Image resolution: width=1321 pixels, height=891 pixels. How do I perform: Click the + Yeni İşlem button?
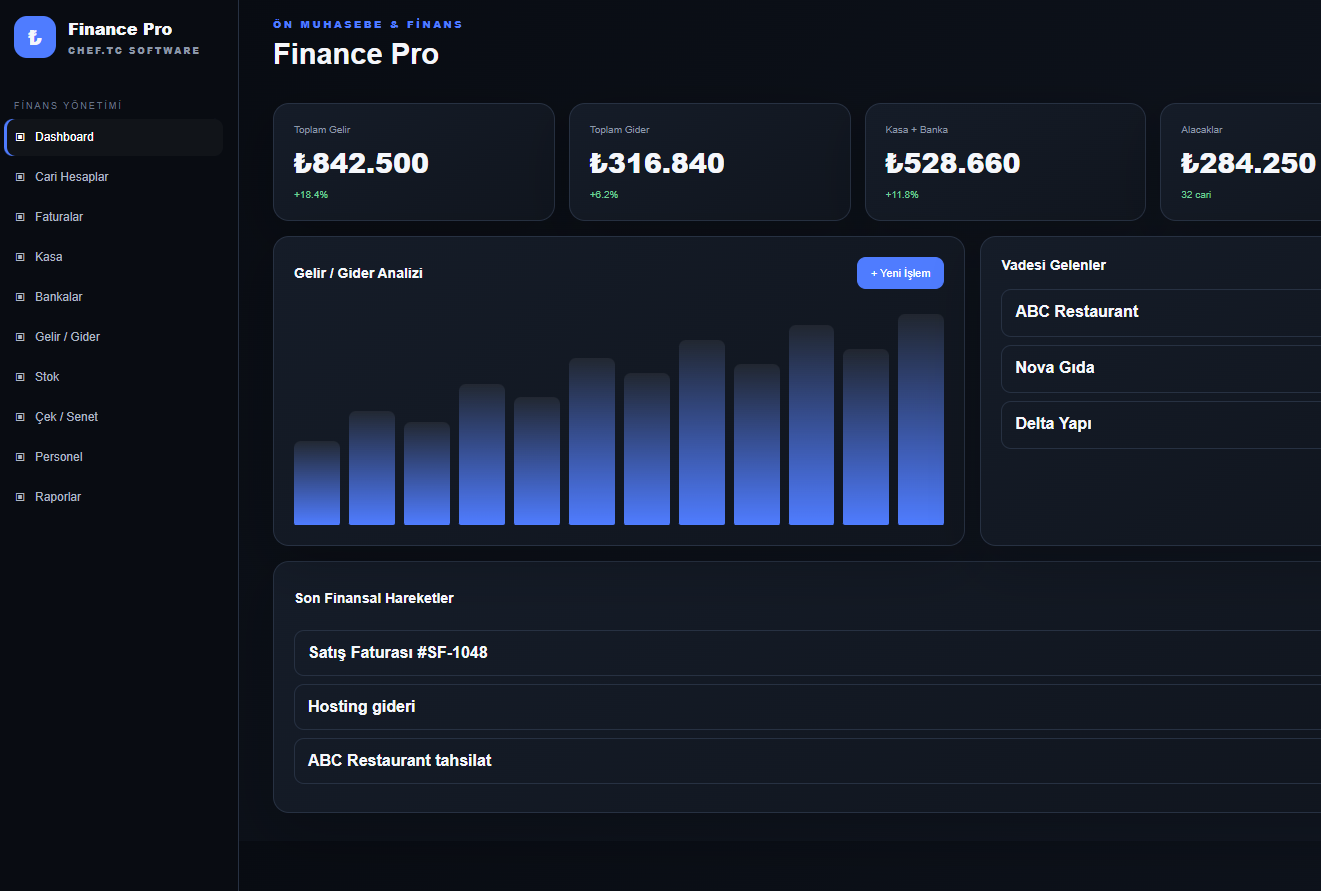900,273
